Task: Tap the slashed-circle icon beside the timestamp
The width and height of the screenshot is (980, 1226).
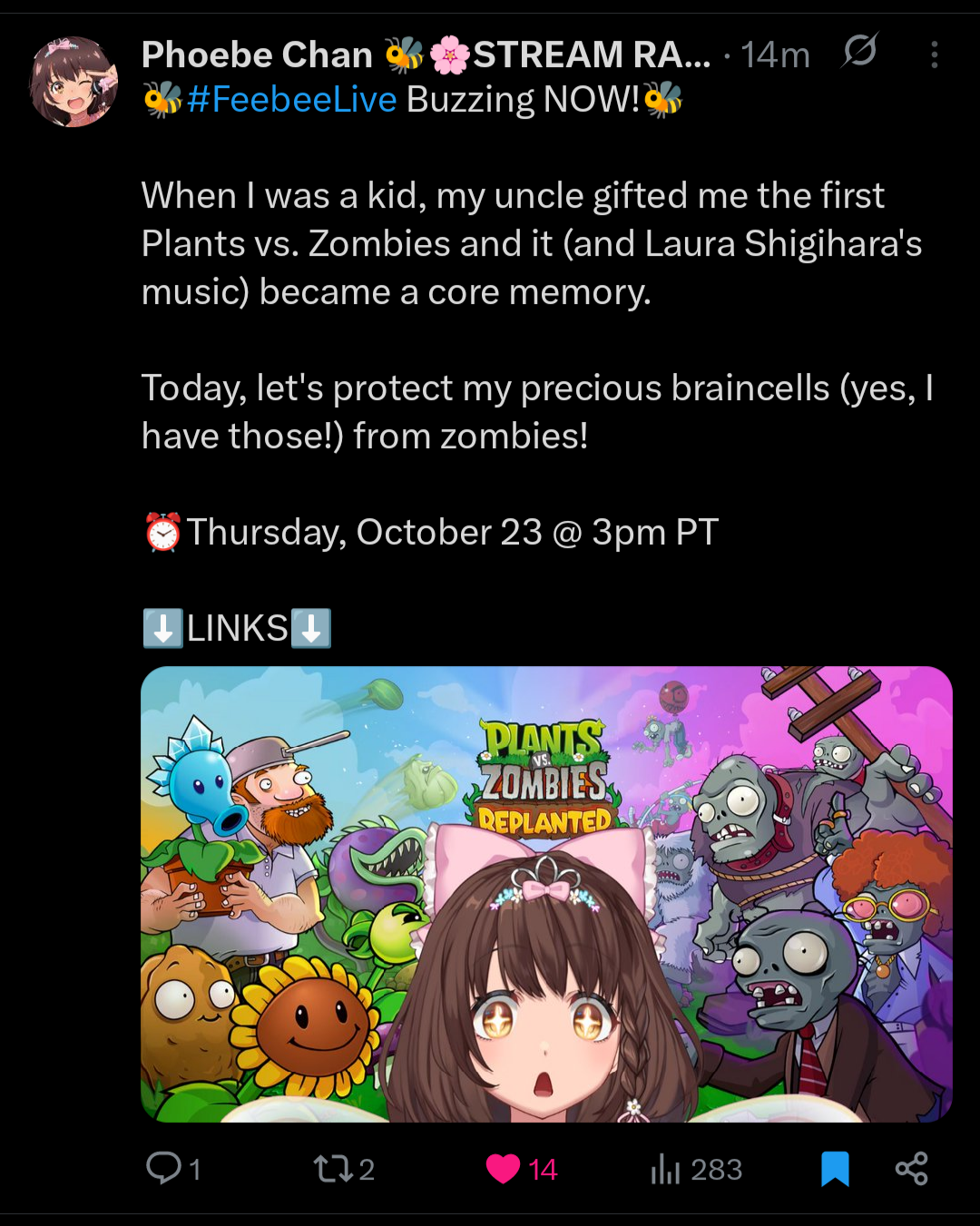Action: point(858,51)
